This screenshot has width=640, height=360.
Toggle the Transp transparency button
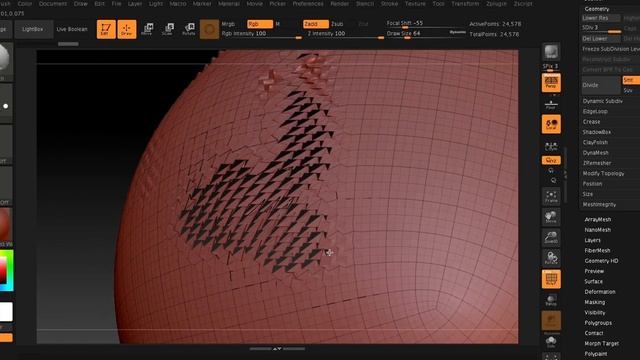551,300
